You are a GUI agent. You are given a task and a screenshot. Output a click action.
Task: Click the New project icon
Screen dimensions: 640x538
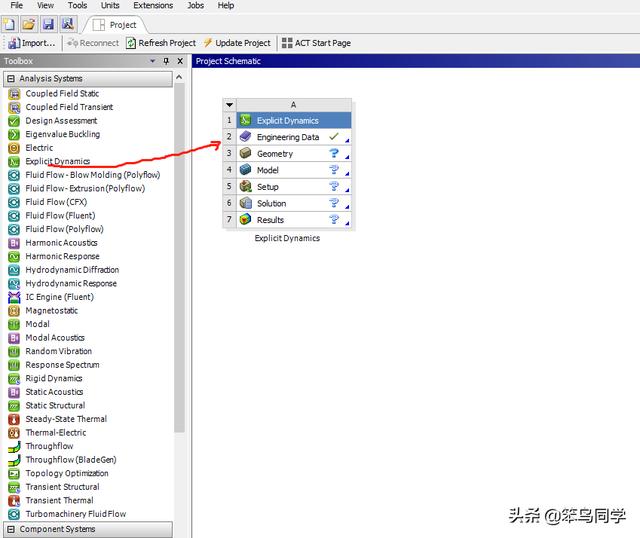tap(10, 24)
